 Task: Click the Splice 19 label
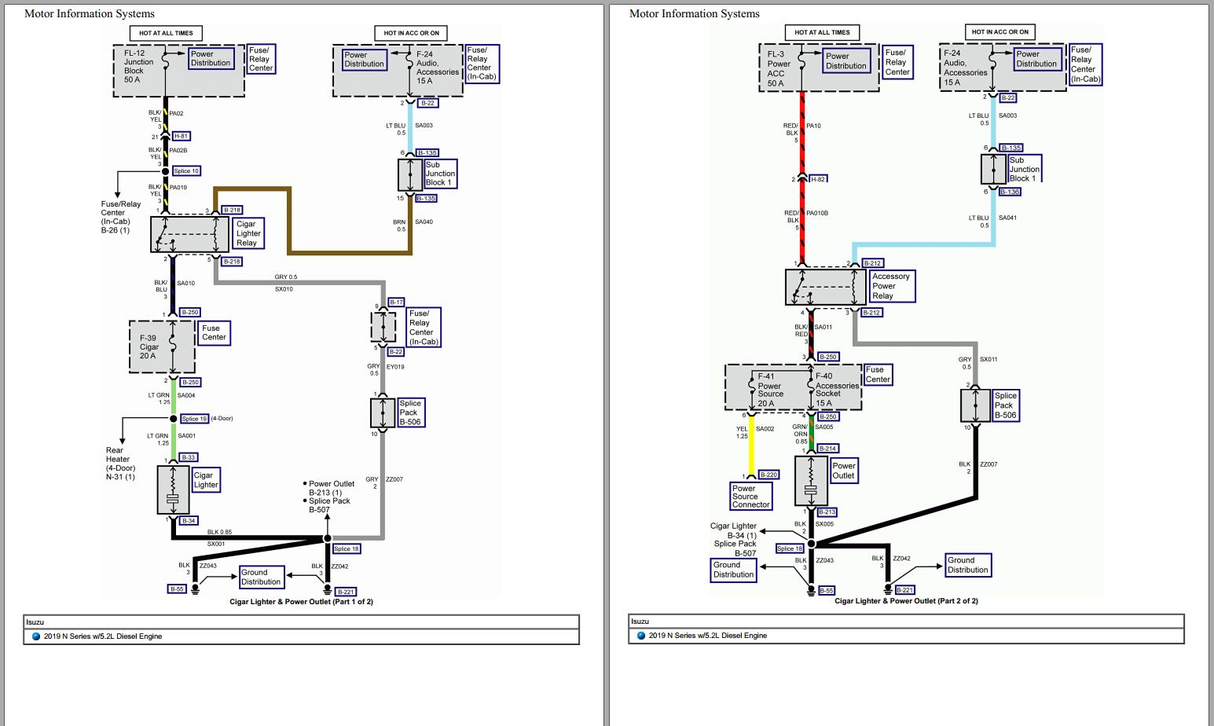click(194, 419)
